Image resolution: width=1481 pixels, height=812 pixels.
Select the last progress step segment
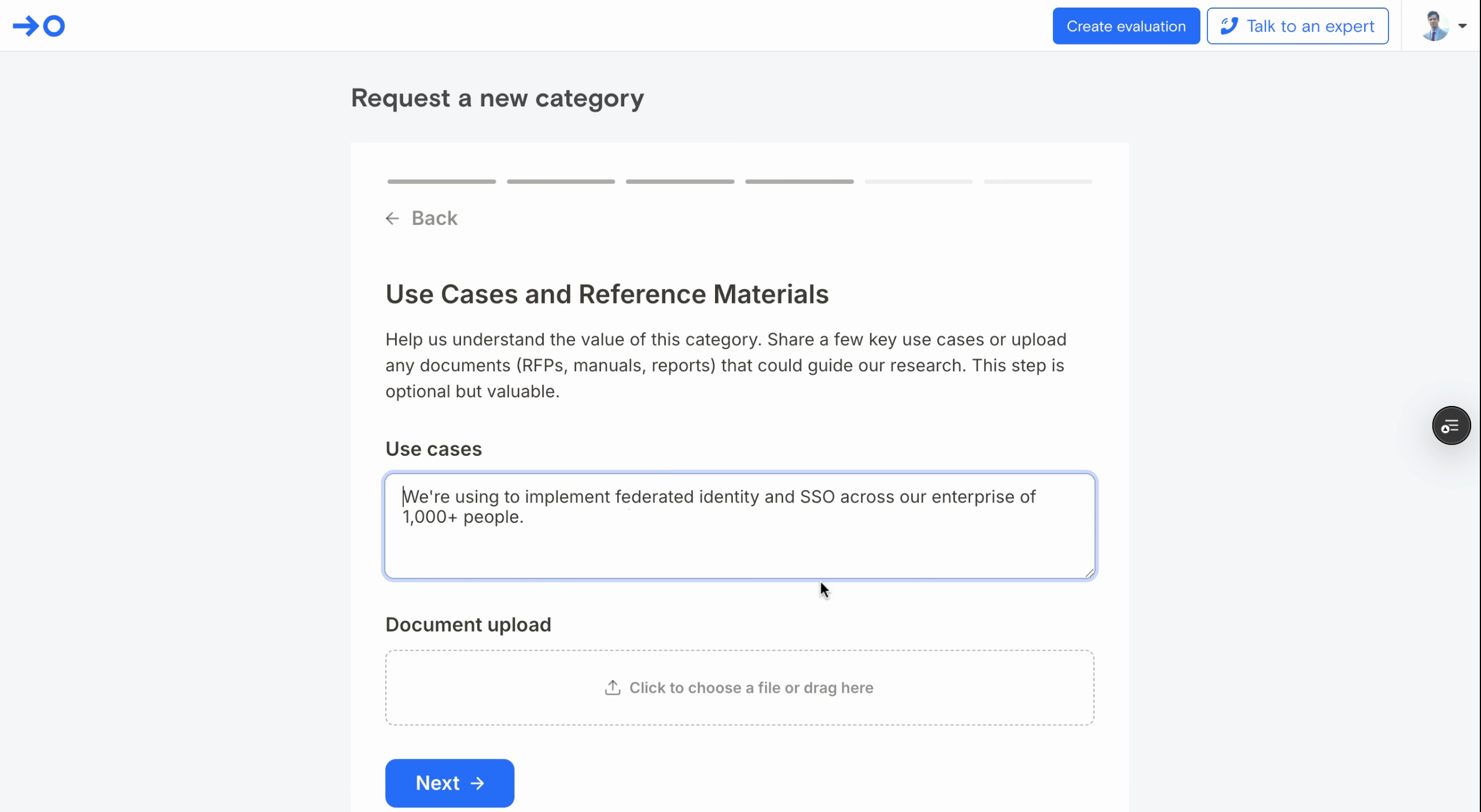click(1037, 182)
